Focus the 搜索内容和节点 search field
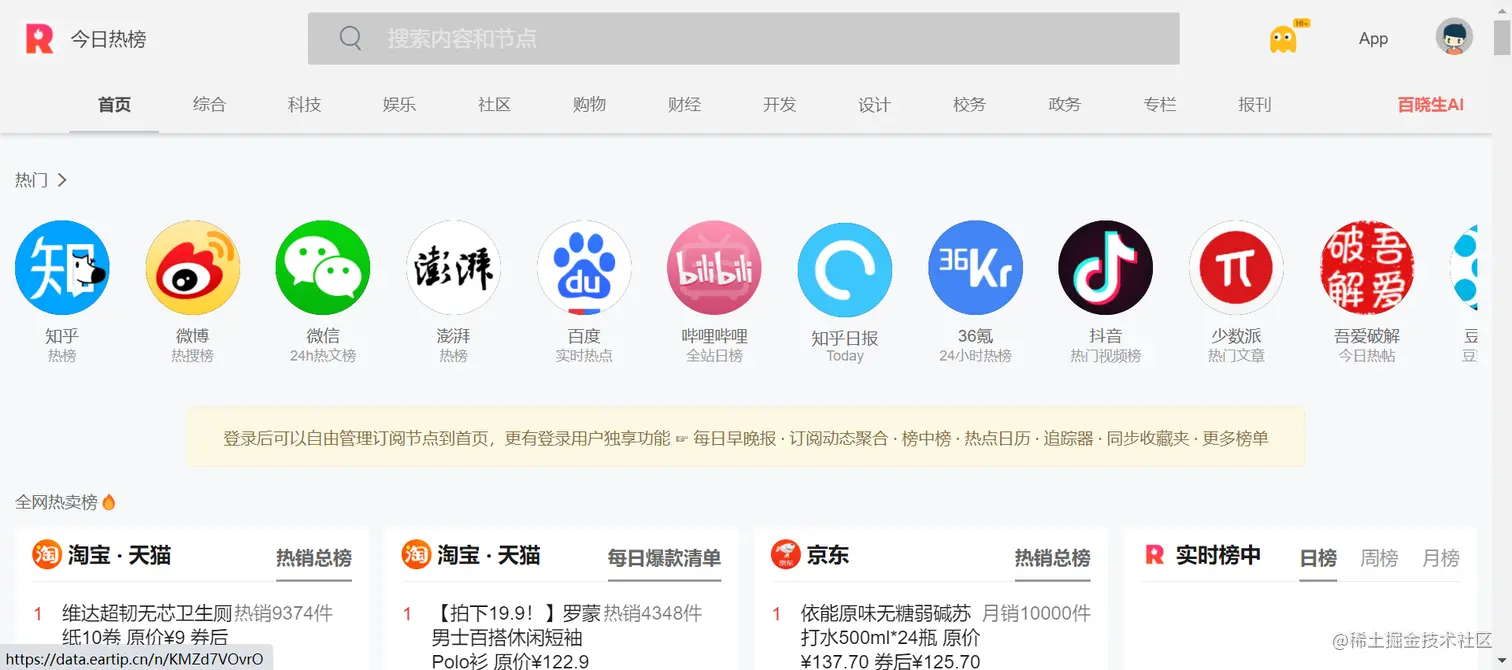This screenshot has width=1512, height=670. coord(743,39)
